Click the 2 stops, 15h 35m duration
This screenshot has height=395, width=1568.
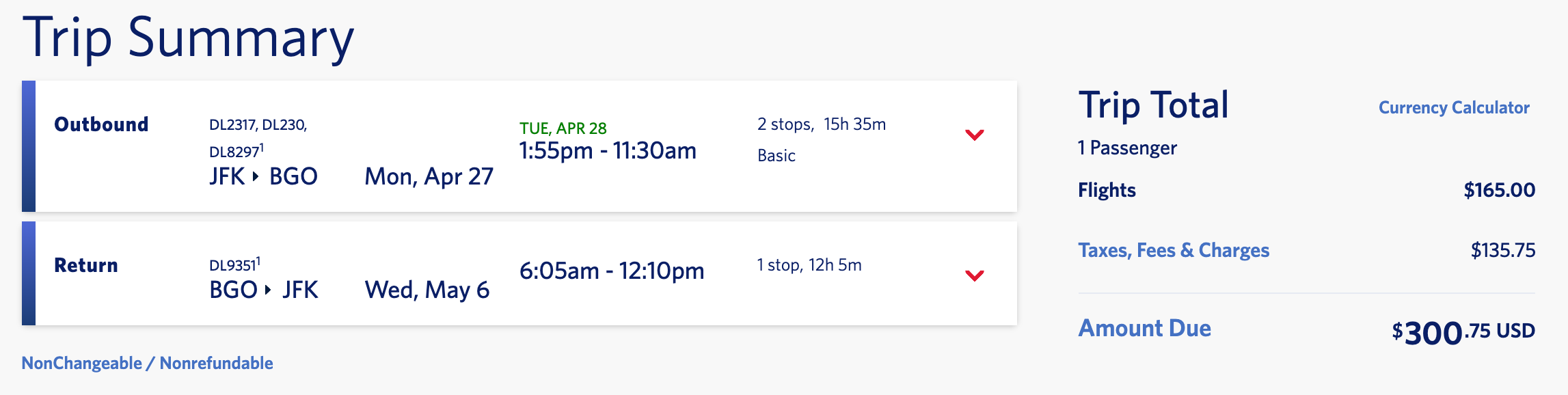(x=821, y=124)
